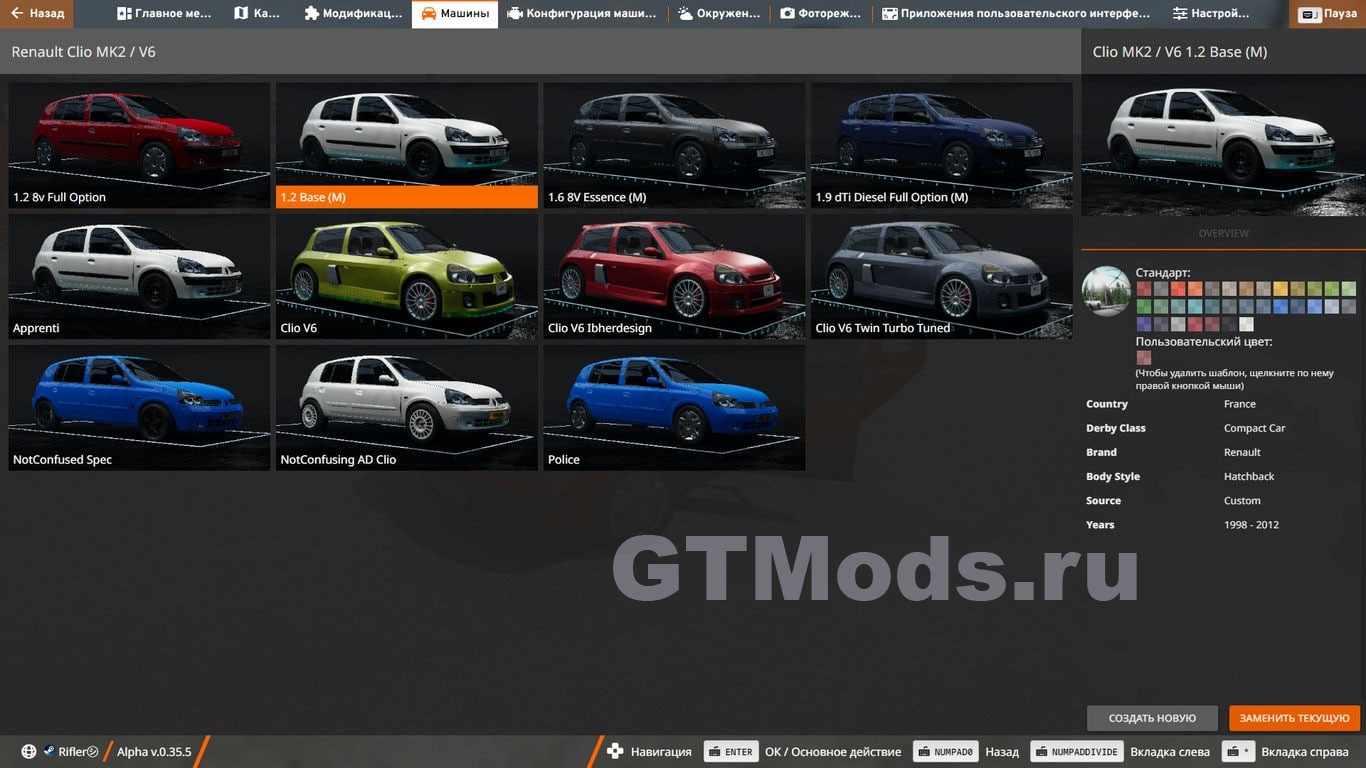The image size is (1366, 768).
Task: Pick the near-black standard color swatch
Action: click(1229, 324)
